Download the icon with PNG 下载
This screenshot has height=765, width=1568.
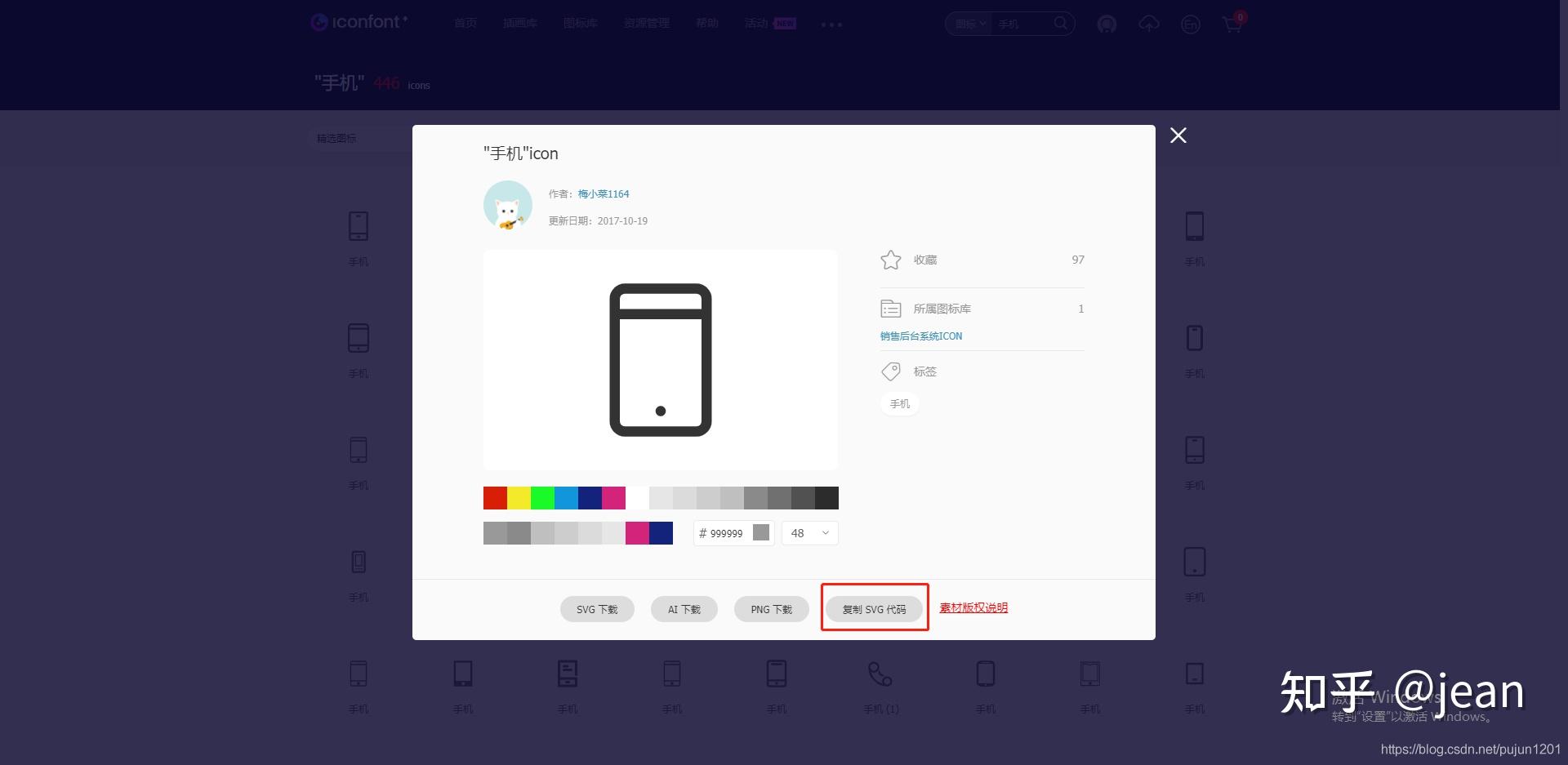coord(772,609)
